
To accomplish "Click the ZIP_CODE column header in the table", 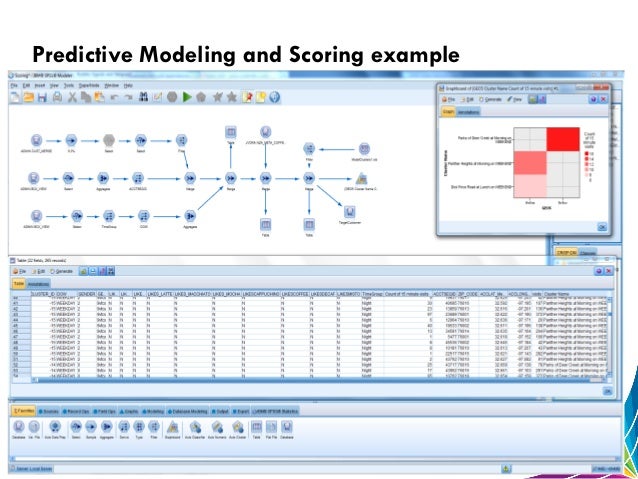I will pyautogui.click(x=468, y=293).
